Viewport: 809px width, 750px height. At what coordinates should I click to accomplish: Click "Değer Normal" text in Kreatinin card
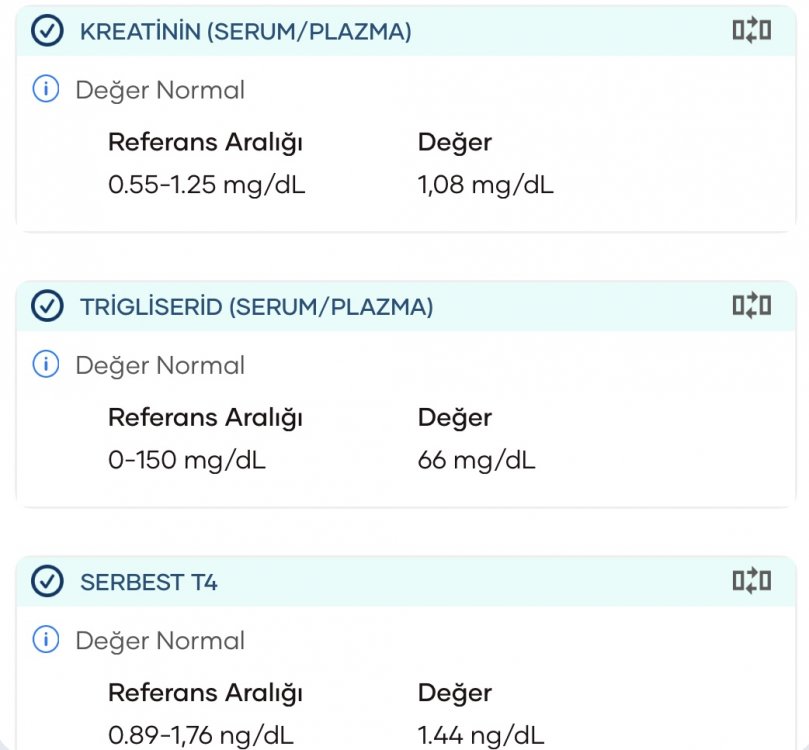[x=160, y=90]
